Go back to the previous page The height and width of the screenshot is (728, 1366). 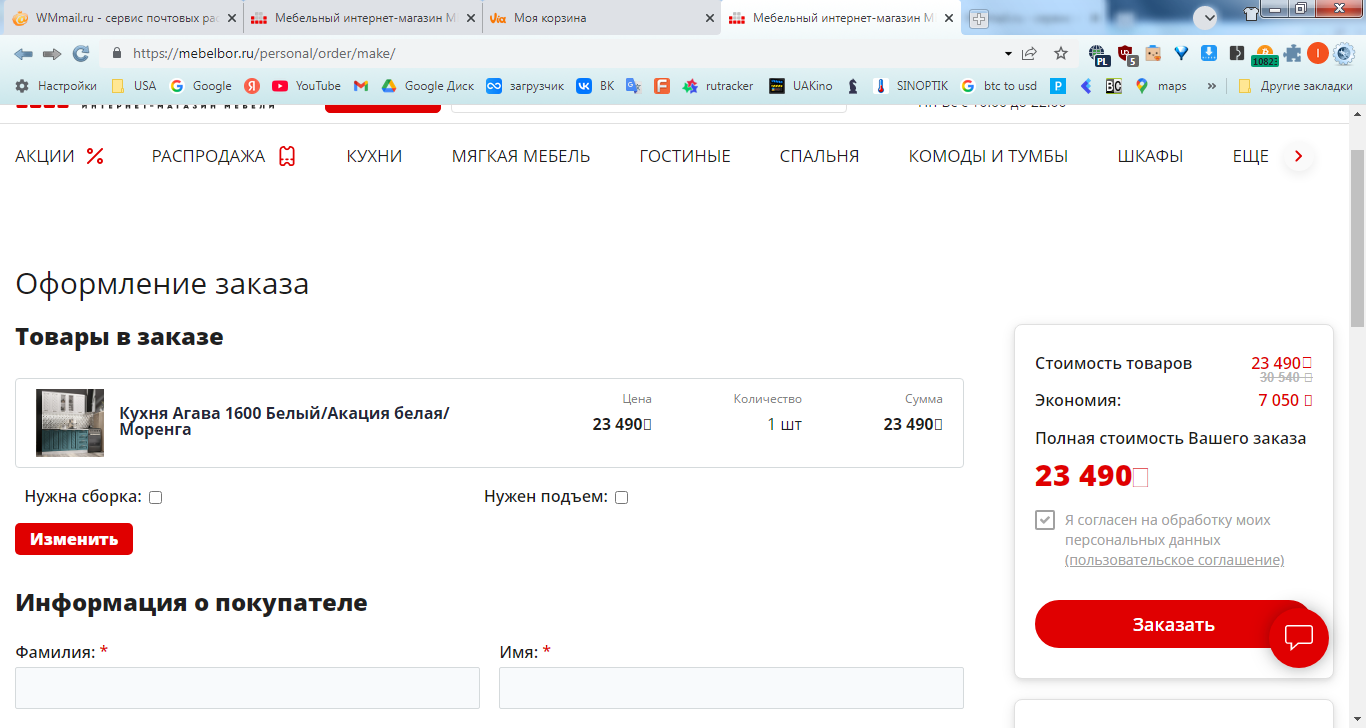[x=23, y=53]
